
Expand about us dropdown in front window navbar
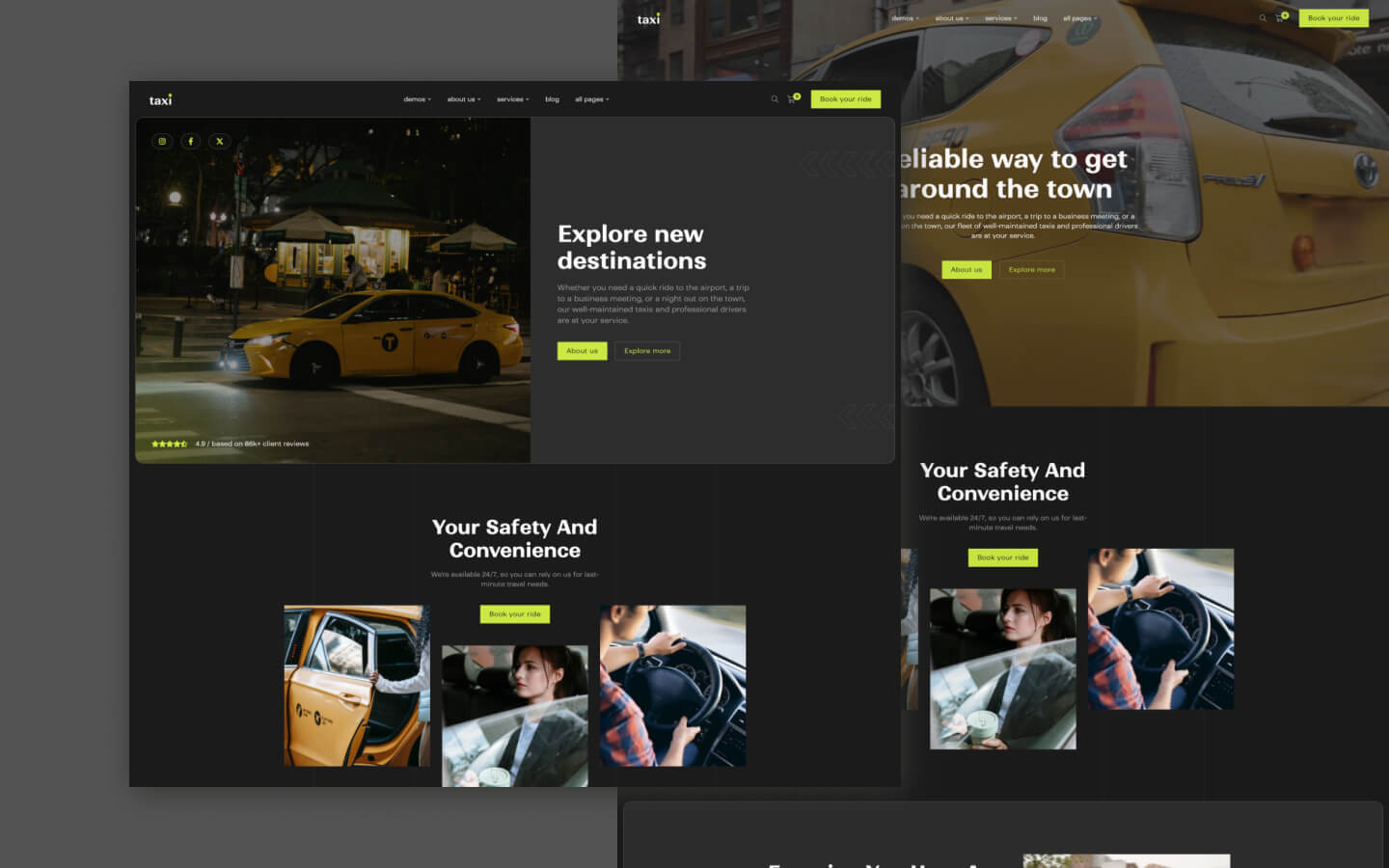(464, 99)
